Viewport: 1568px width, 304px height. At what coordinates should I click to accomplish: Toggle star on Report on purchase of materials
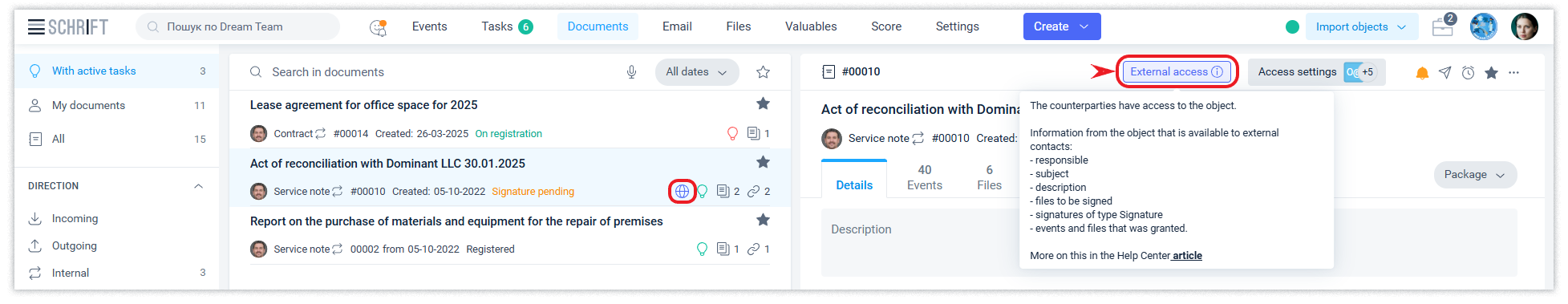tap(763, 220)
